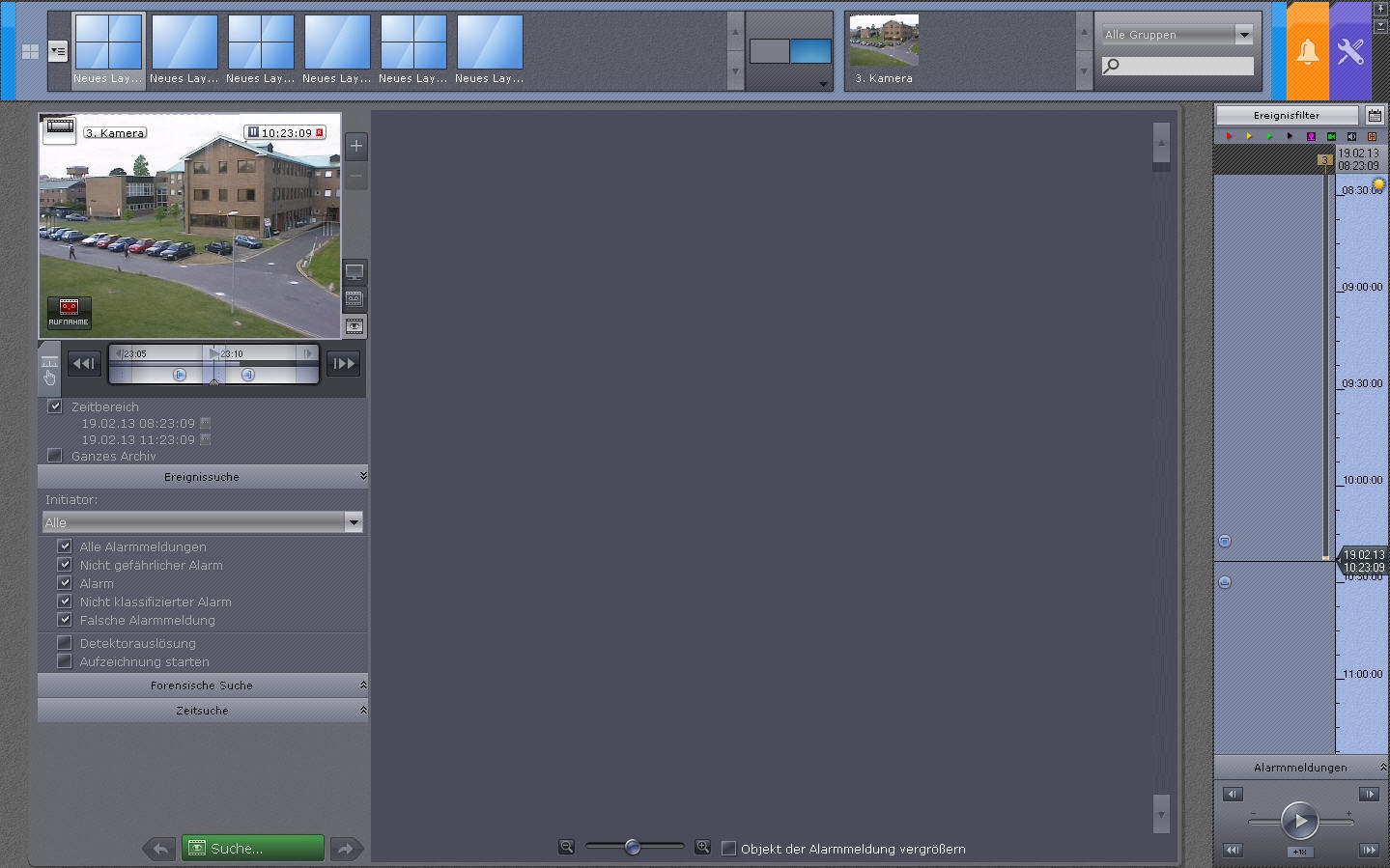Click the Ereignisfilter button
The image size is (1390, 868).
1287,115
